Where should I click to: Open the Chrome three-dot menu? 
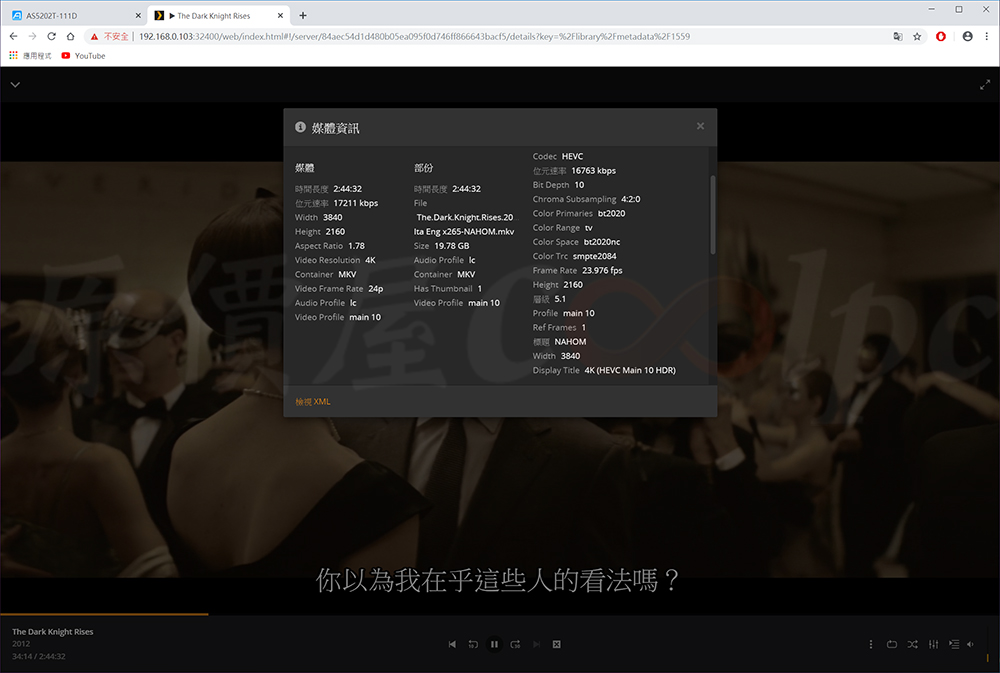pos(987,36)
